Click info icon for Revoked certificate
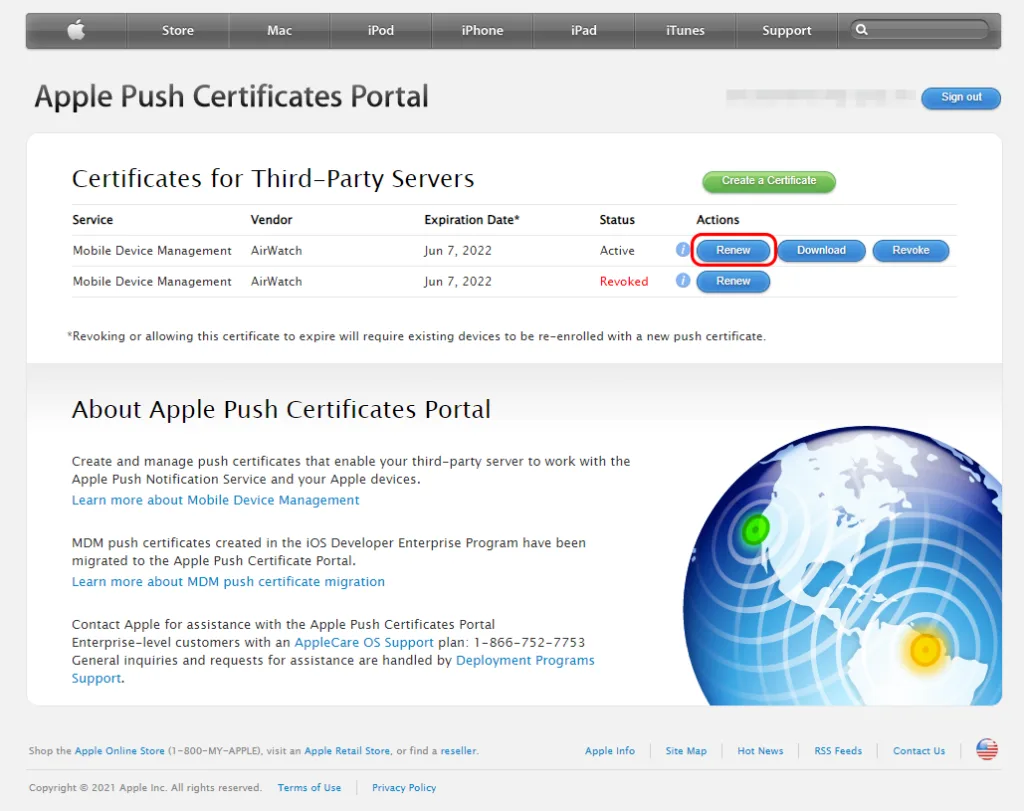This screenshot has width=1024, height=811. [682, 281]
